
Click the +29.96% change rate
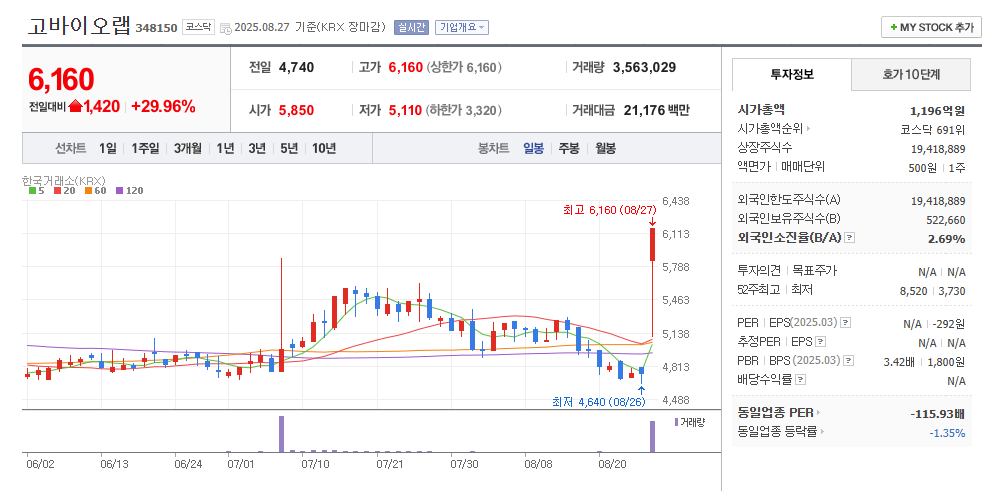click(163, 107)
